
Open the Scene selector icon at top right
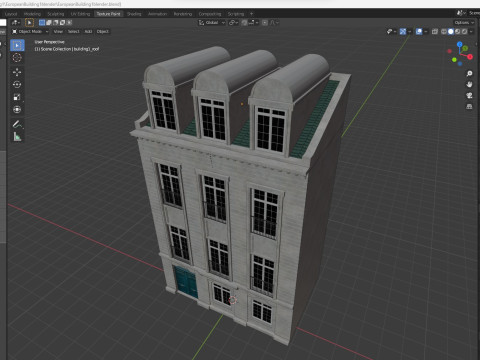(460, 13)
